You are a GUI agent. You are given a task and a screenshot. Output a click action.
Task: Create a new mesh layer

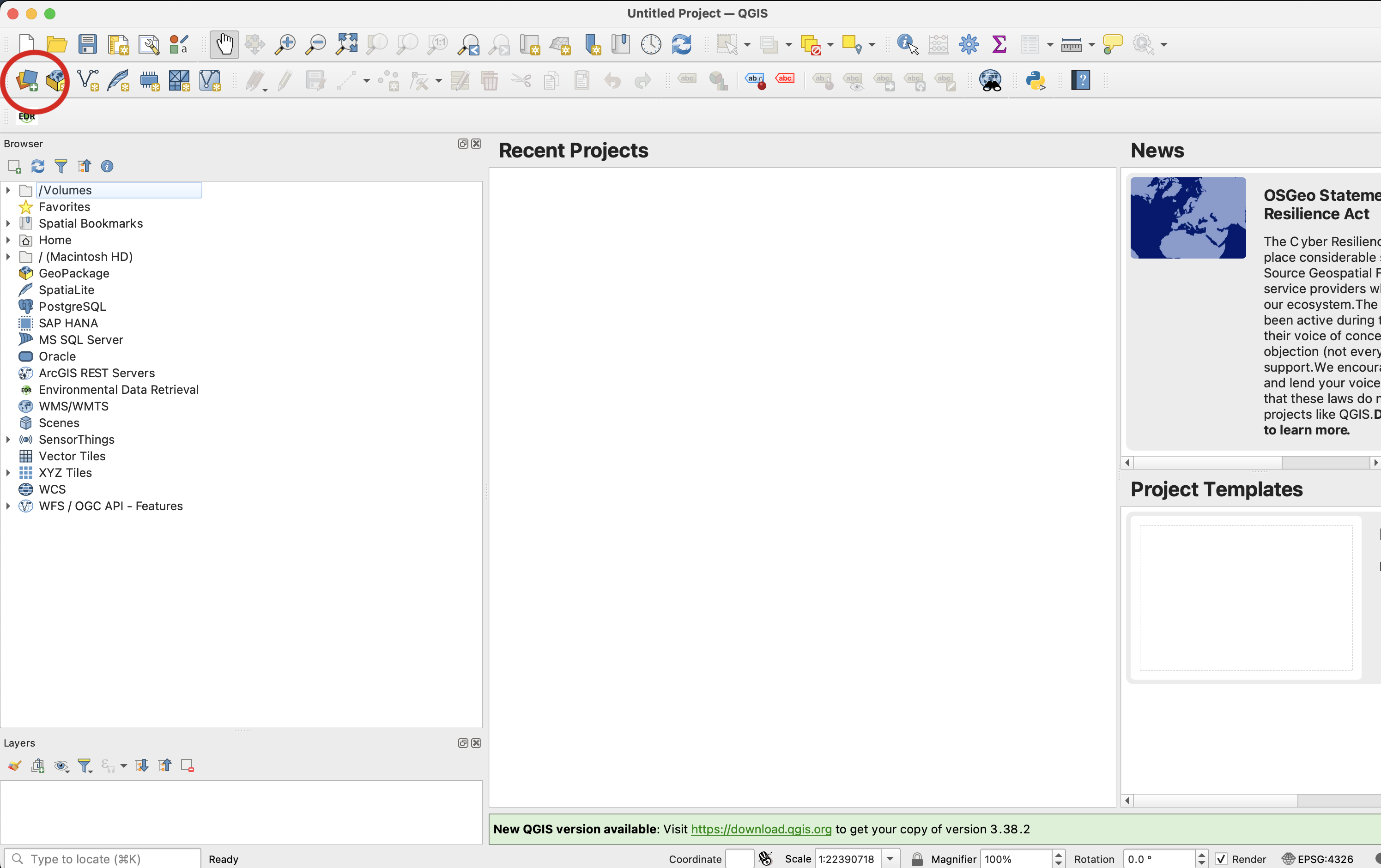(180, 80)
